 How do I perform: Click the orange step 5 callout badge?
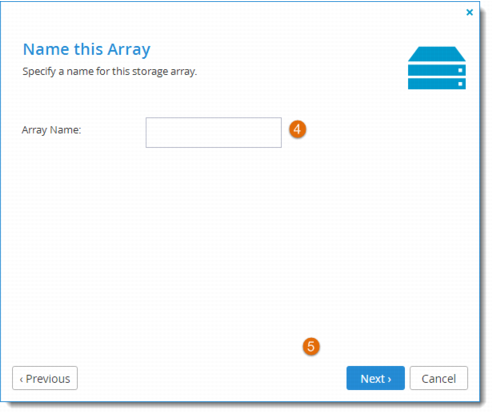point(311,346)
